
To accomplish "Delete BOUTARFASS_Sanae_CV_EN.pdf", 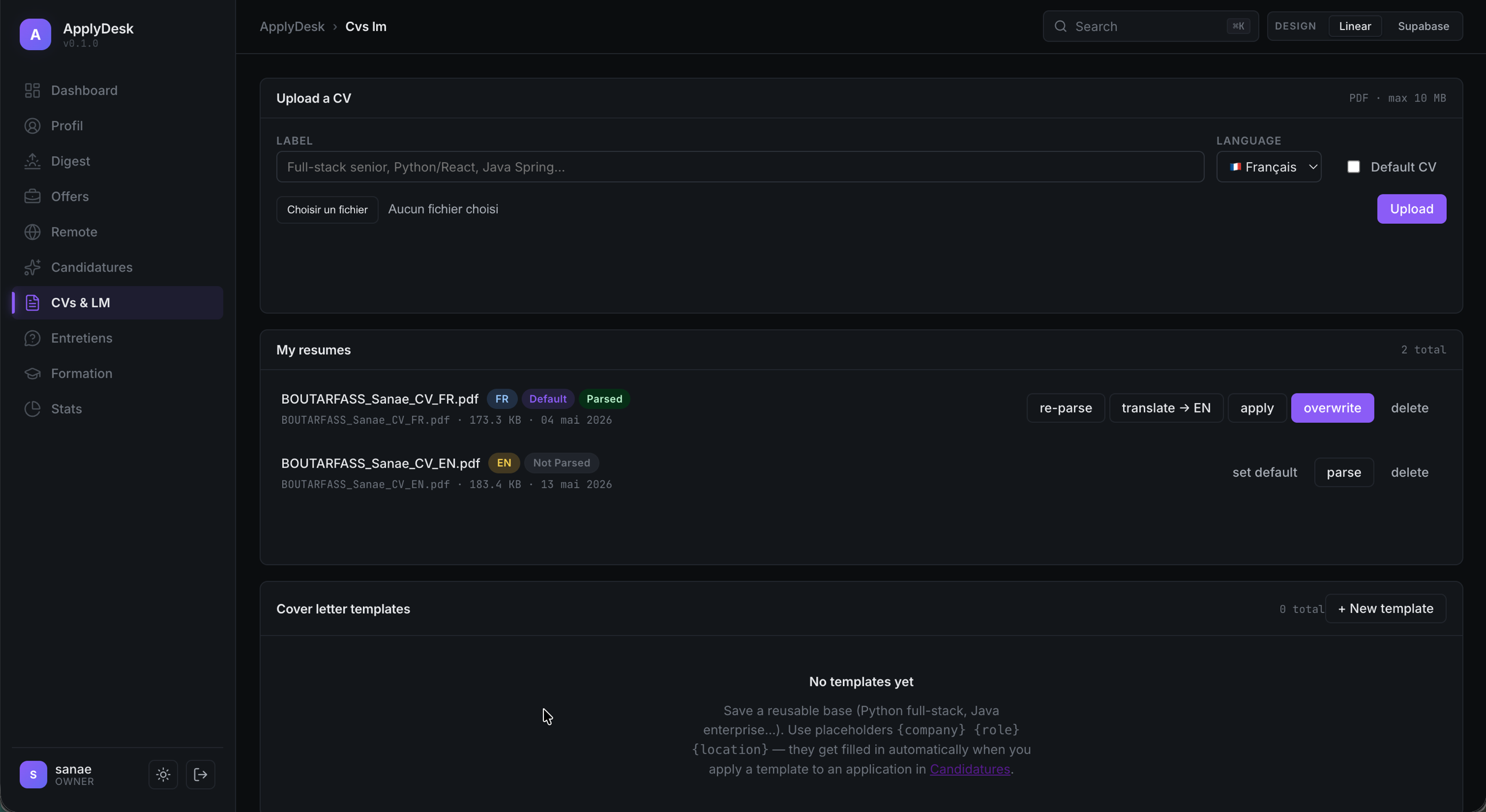I will [x=1409, y=472].
